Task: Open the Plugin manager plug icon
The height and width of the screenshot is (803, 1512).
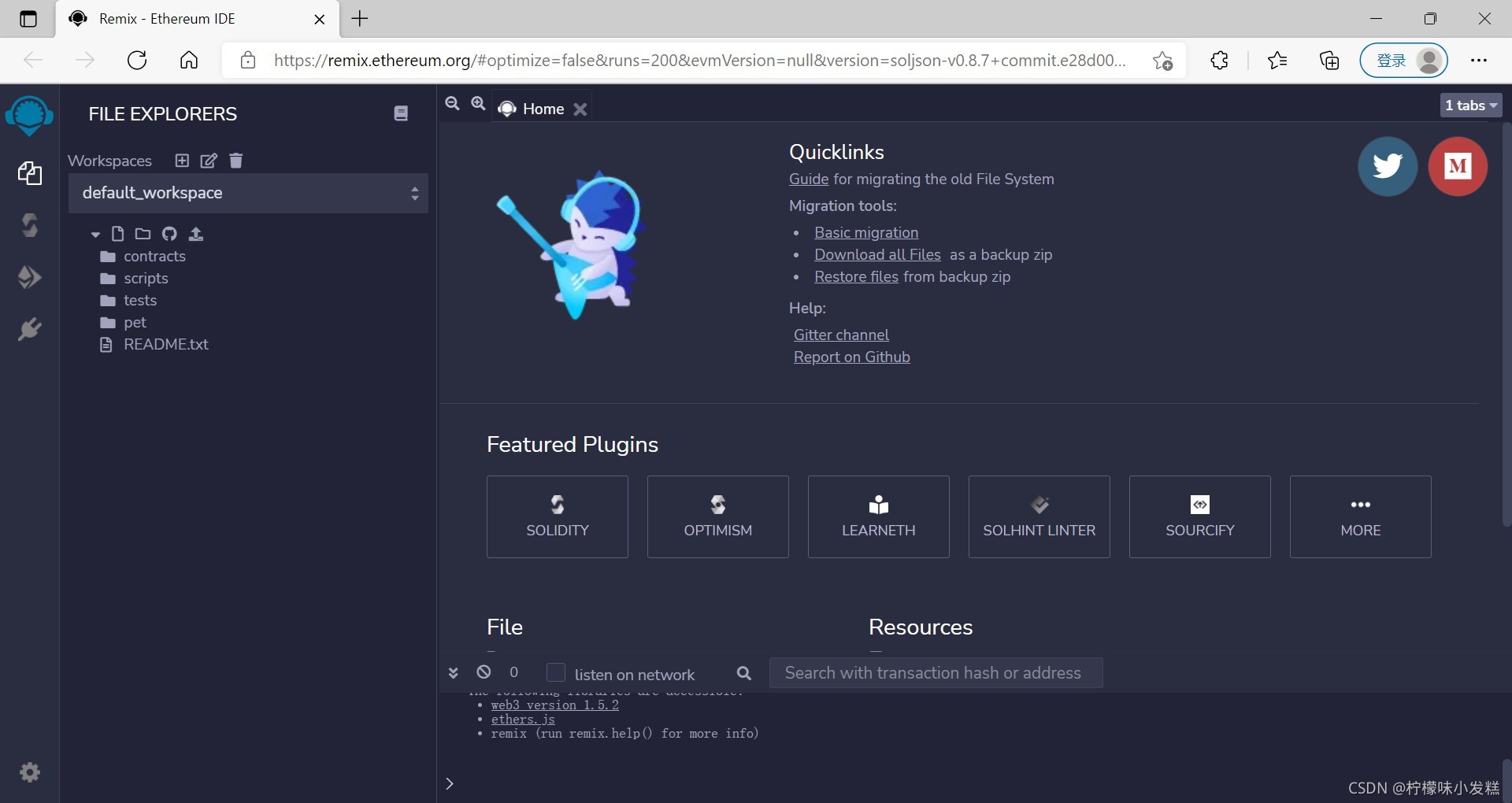Action: coord(29,329)
